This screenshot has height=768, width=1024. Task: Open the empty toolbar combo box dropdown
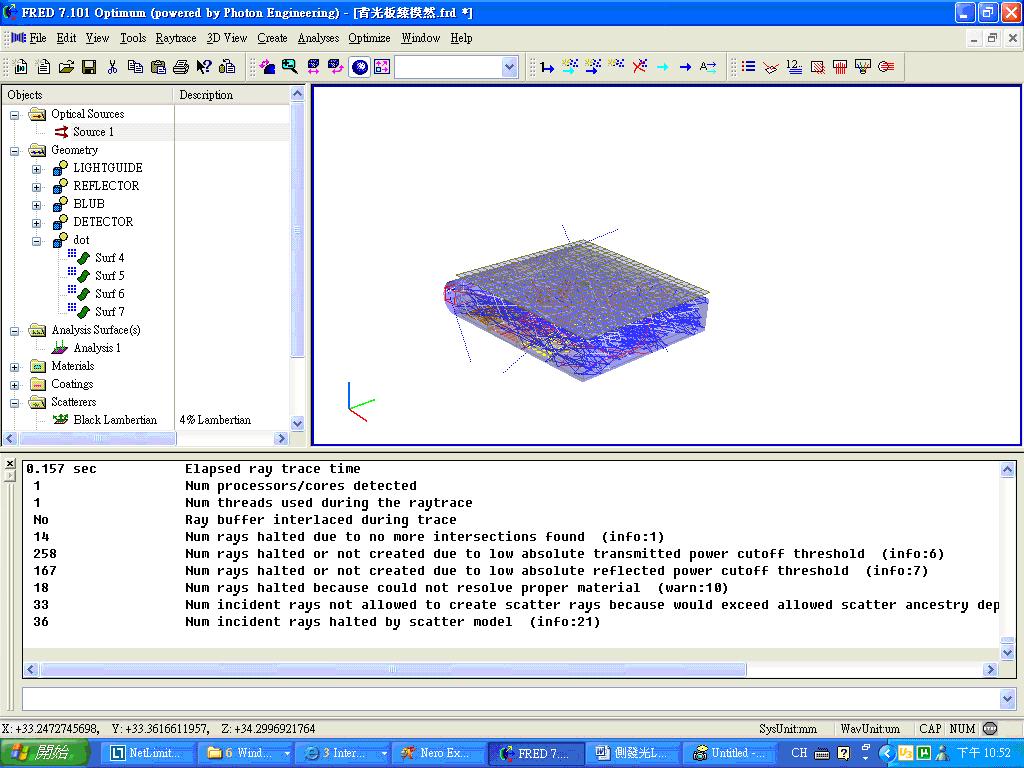(509, 67)
